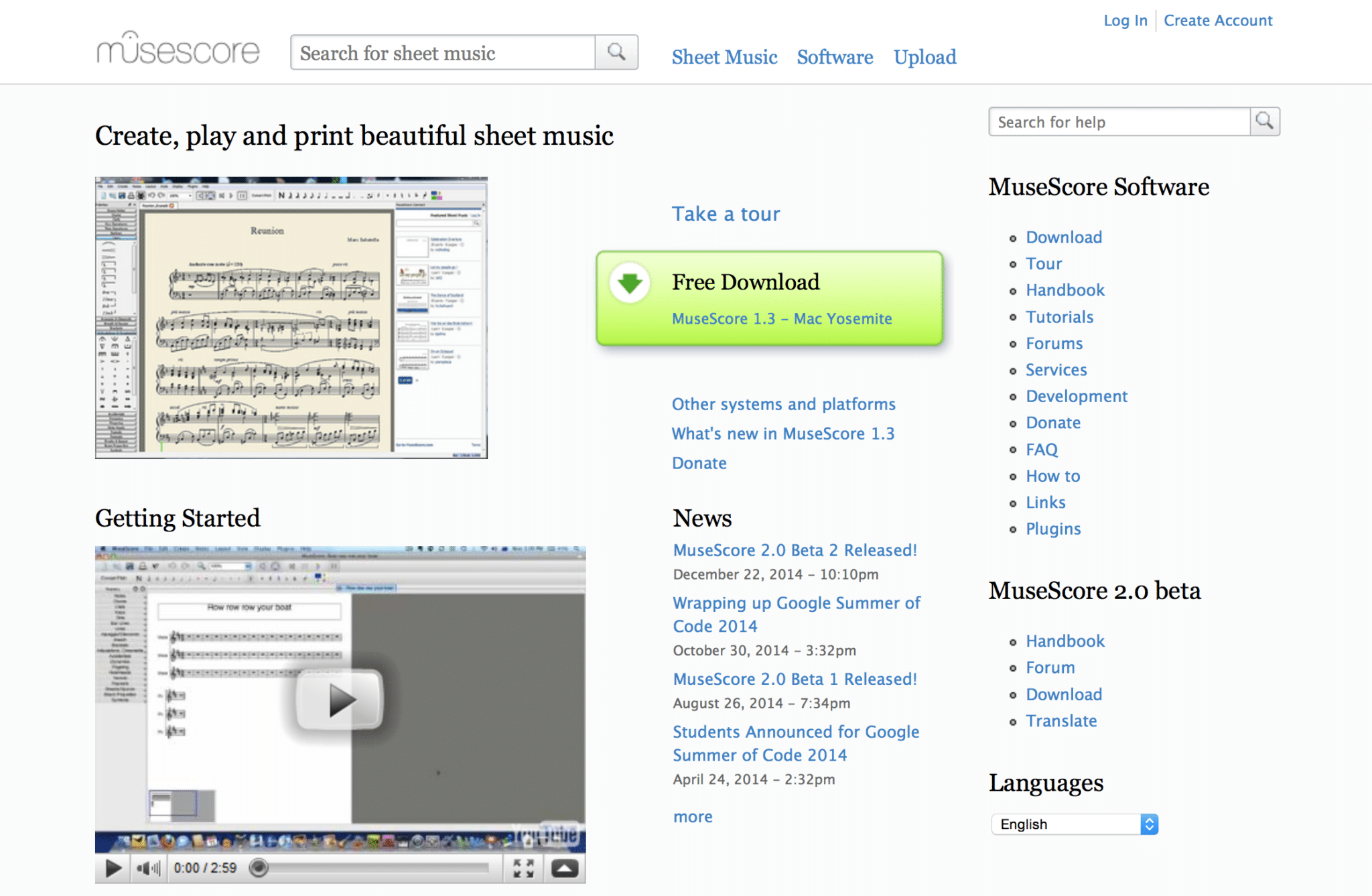This screenshot has height=896, width=1372.
Task: Click the help search magnifier button
Action: click(1265, 121)
